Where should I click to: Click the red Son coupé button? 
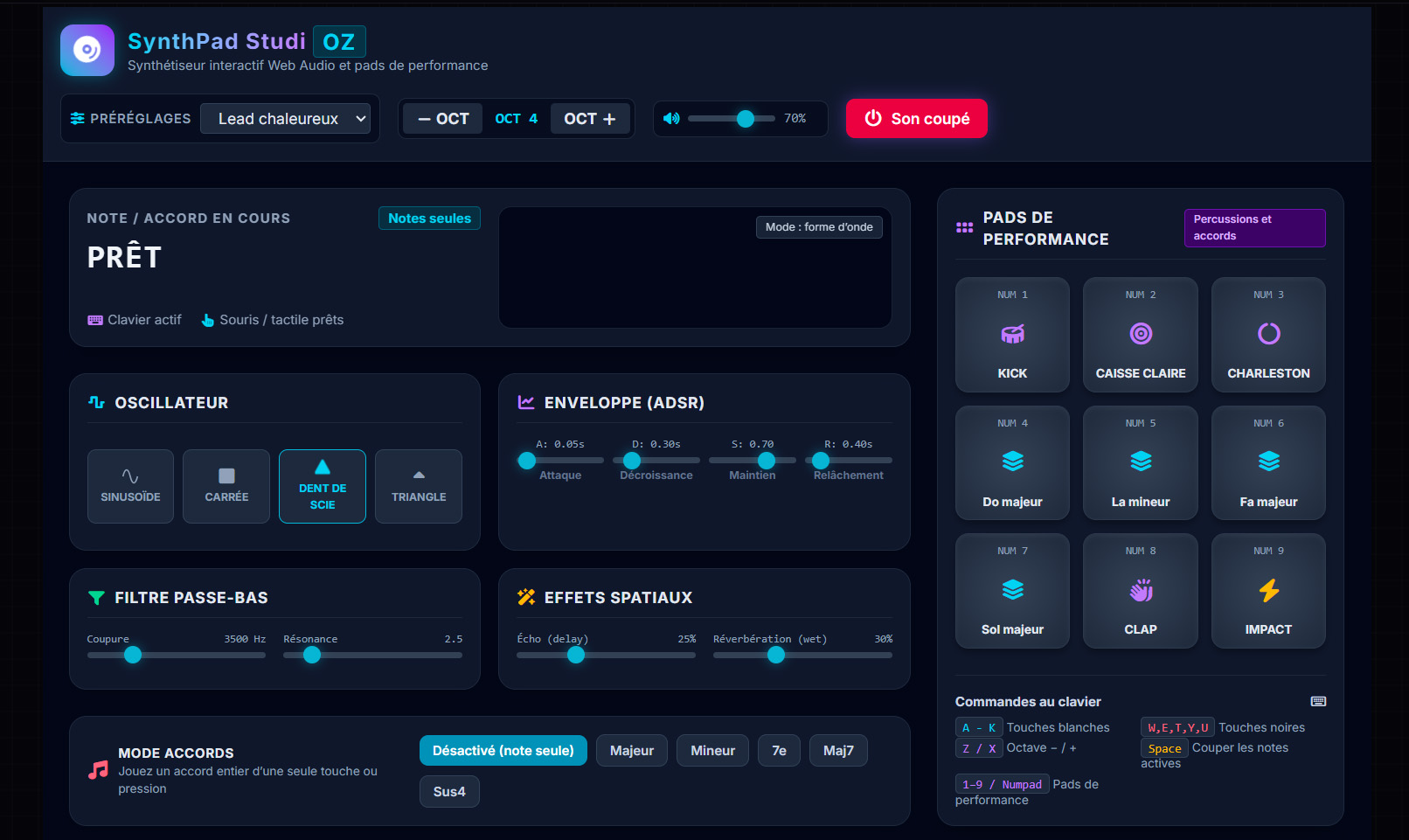tap(917, 119)
